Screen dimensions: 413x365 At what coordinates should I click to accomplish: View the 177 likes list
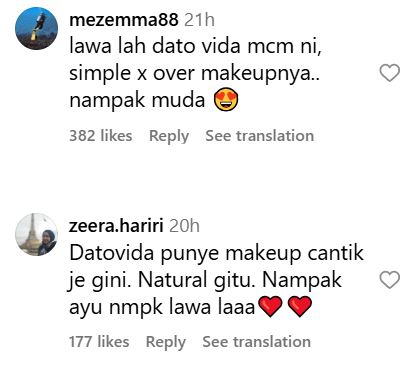click(x=99, y=342)
